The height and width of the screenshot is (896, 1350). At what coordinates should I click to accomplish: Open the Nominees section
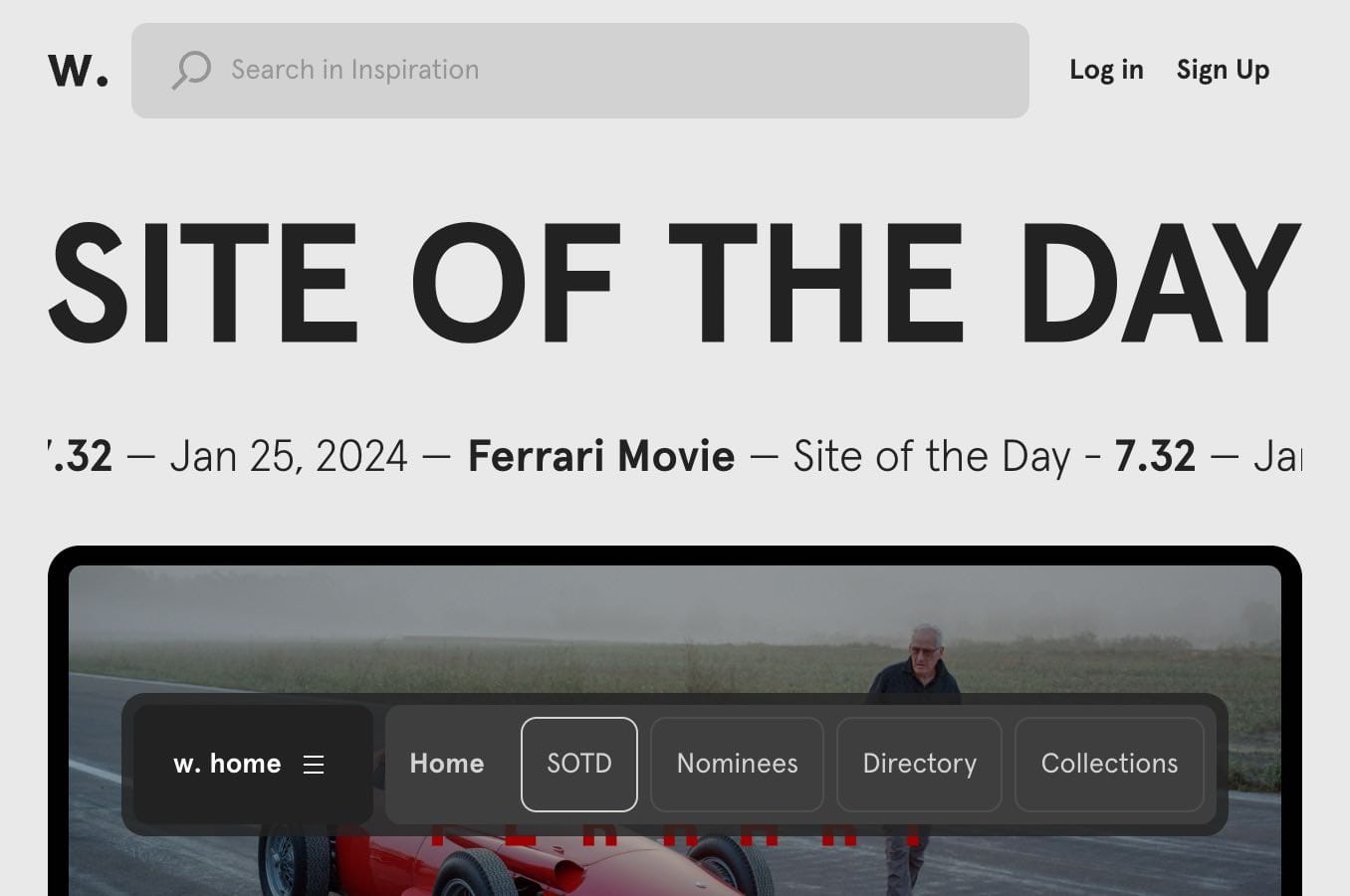pos(737,764)
